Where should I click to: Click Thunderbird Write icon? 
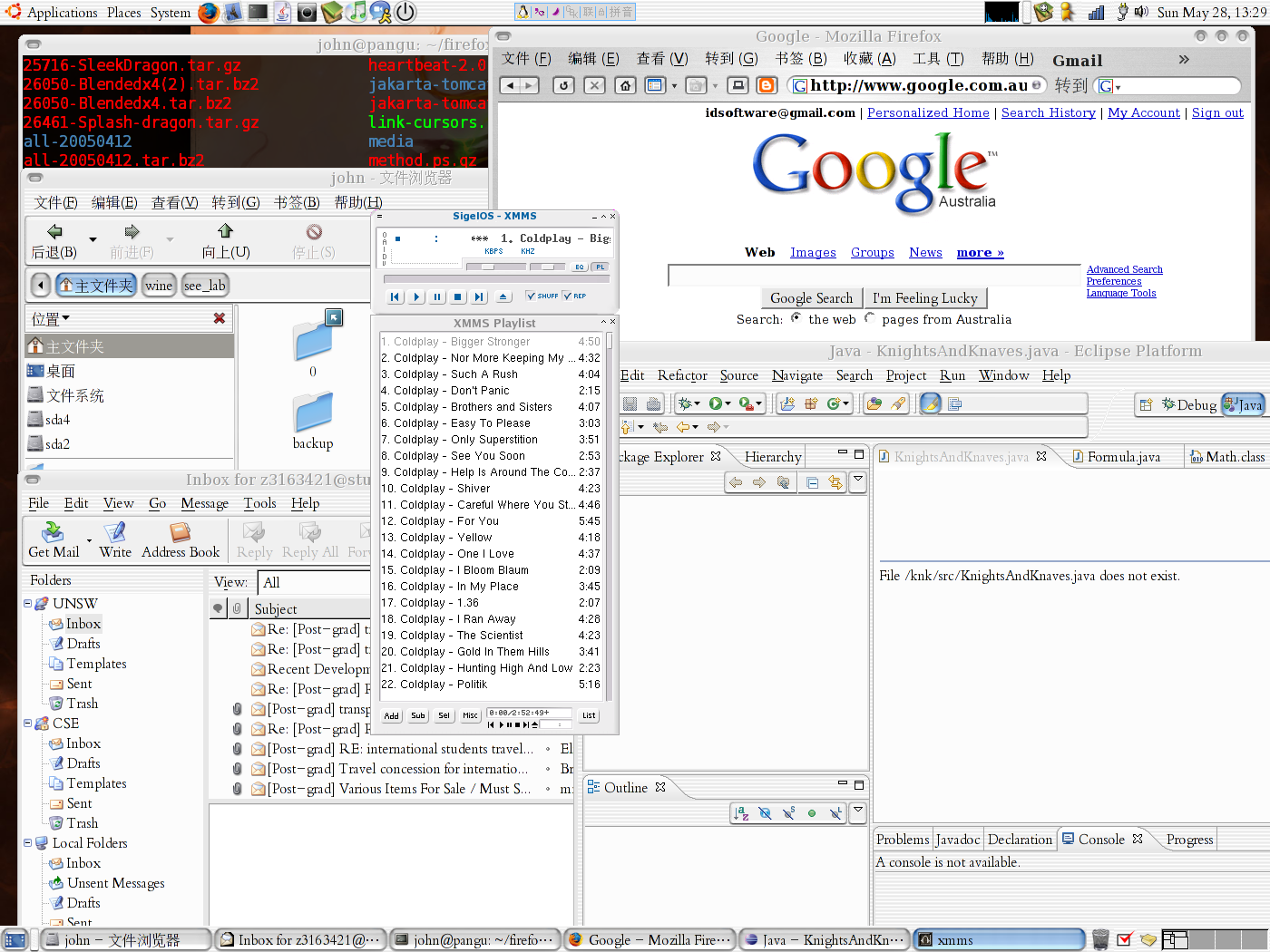(115, 539)
